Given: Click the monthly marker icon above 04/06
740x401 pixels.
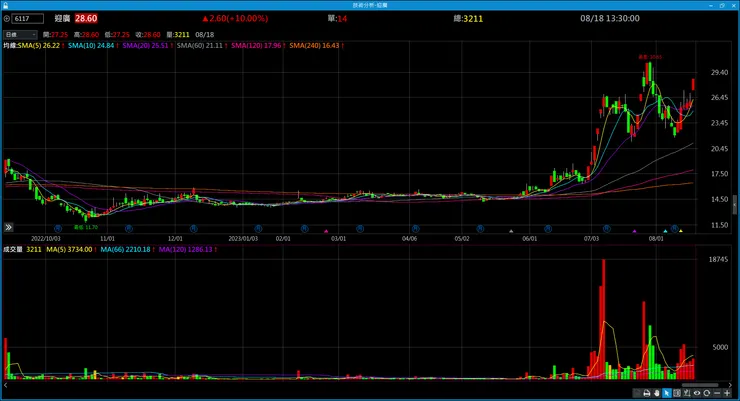Looking at the screenshot, I should [x=415, y=229].
